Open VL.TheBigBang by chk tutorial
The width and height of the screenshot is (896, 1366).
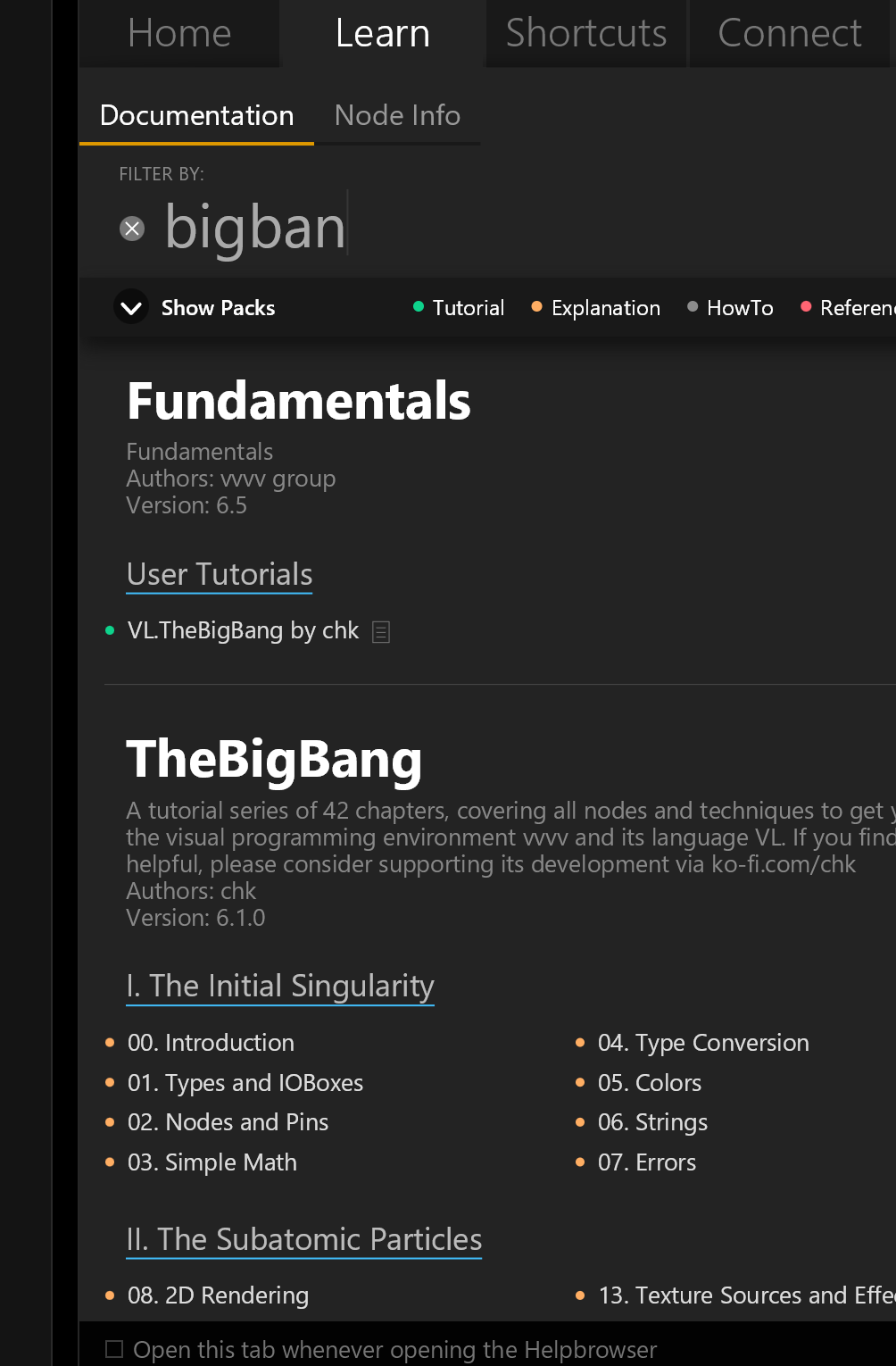[x=243, y=630]
